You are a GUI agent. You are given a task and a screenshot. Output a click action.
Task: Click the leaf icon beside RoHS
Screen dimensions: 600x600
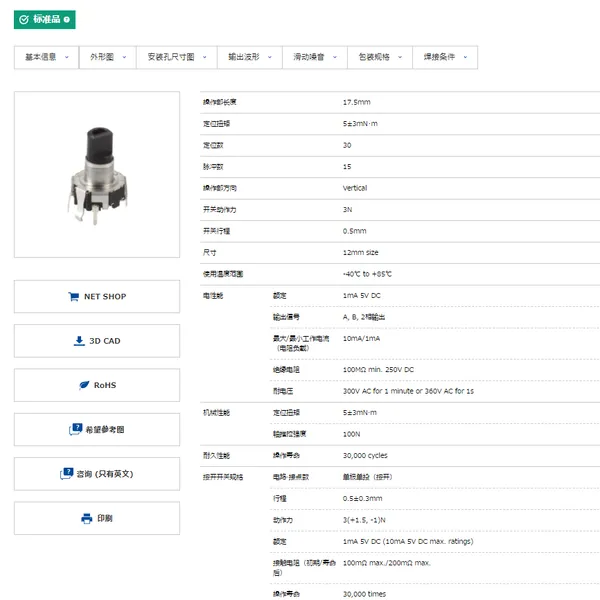point(84,385)
